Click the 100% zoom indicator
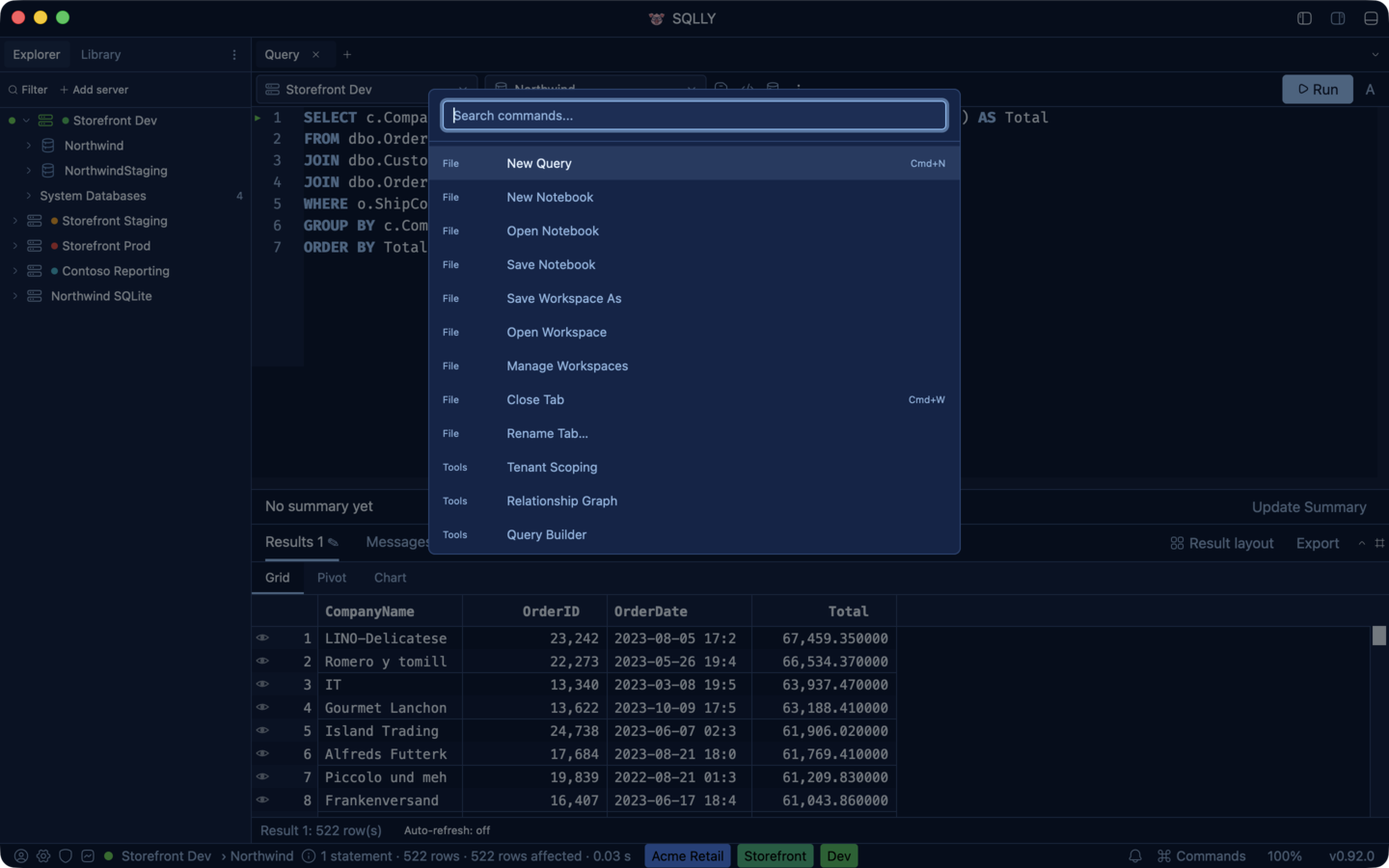Image resolution: width=1389 pixels, height=868 pixels. tap(1284, 856)
